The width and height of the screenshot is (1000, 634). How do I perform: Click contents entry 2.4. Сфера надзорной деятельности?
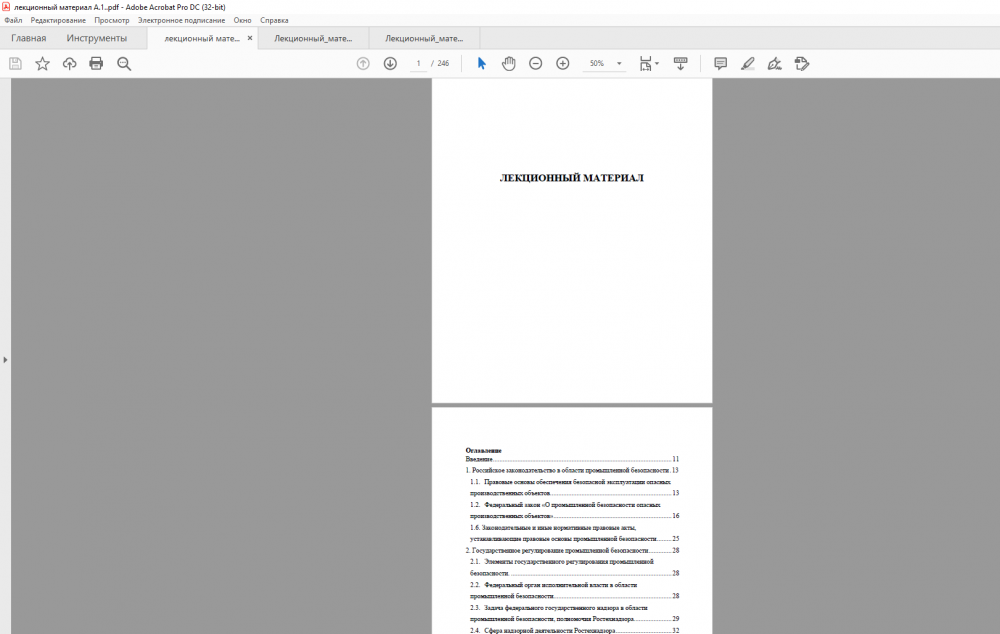coord(574,630)
